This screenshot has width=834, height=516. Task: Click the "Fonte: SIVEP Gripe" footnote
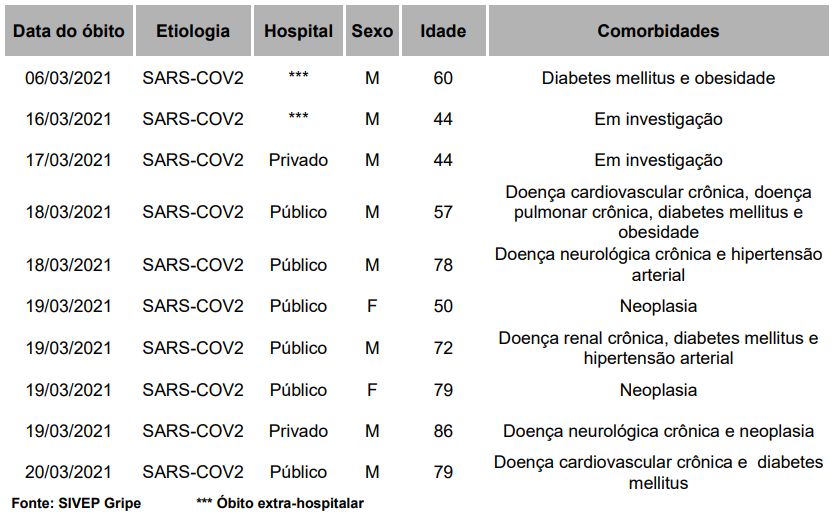click(x=76, y=503)
